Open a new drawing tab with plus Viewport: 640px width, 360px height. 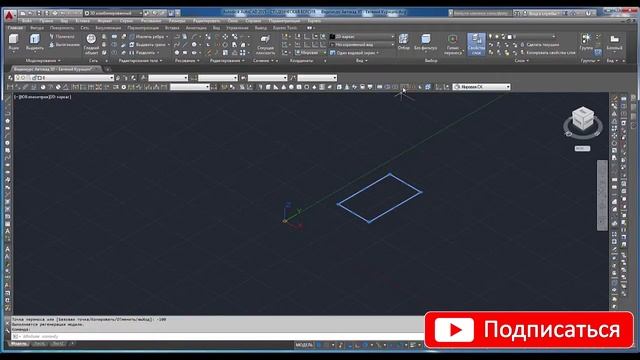click(107, 69)
